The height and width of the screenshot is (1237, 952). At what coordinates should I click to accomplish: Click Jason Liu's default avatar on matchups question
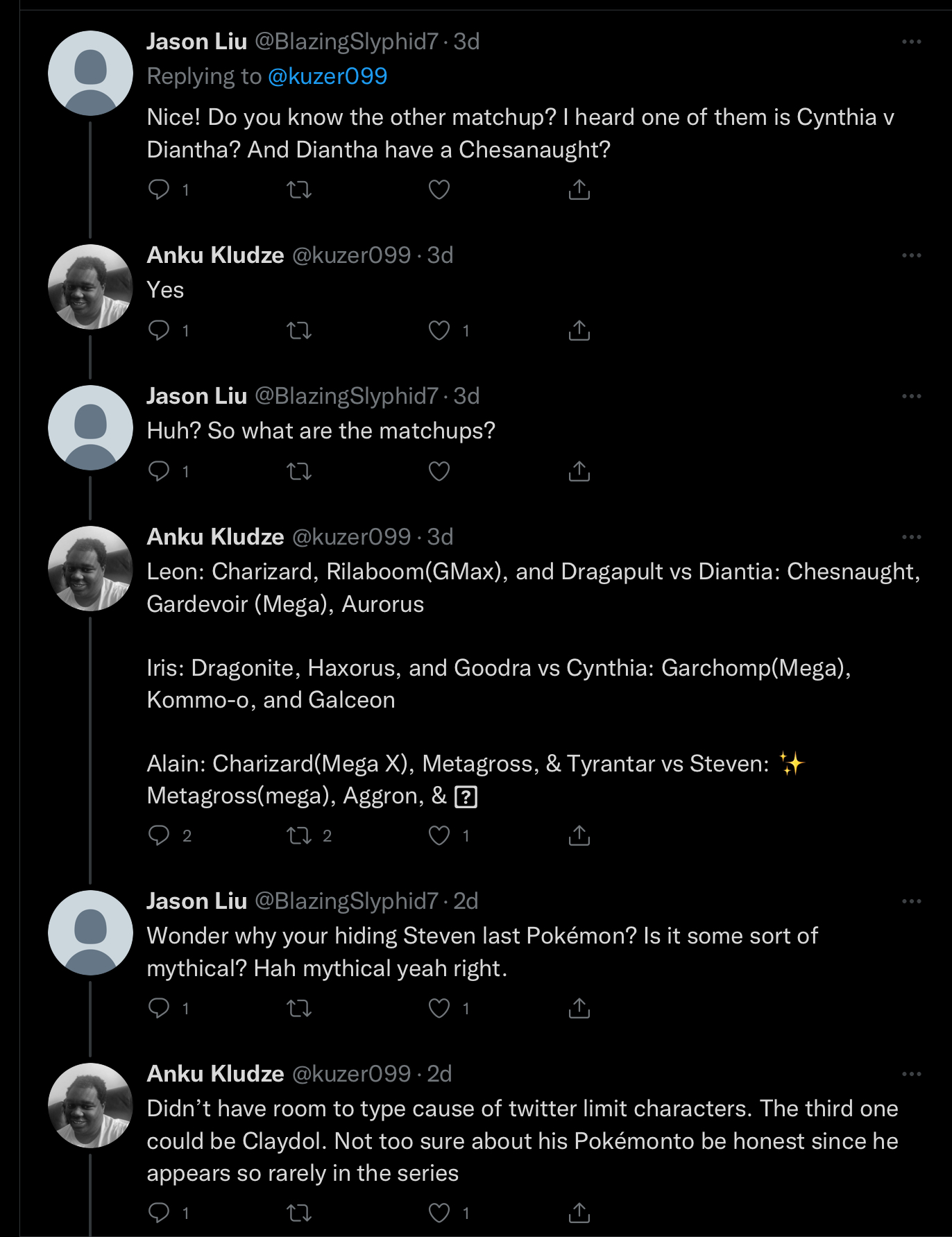point(90,427)
